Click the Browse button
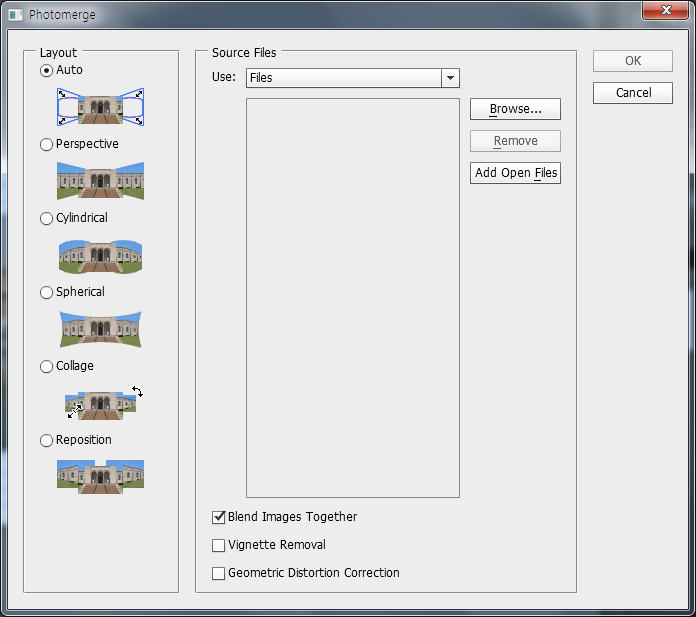Viewport: 696px width, 617px height. pyautogui.click(x=515, y=109)
